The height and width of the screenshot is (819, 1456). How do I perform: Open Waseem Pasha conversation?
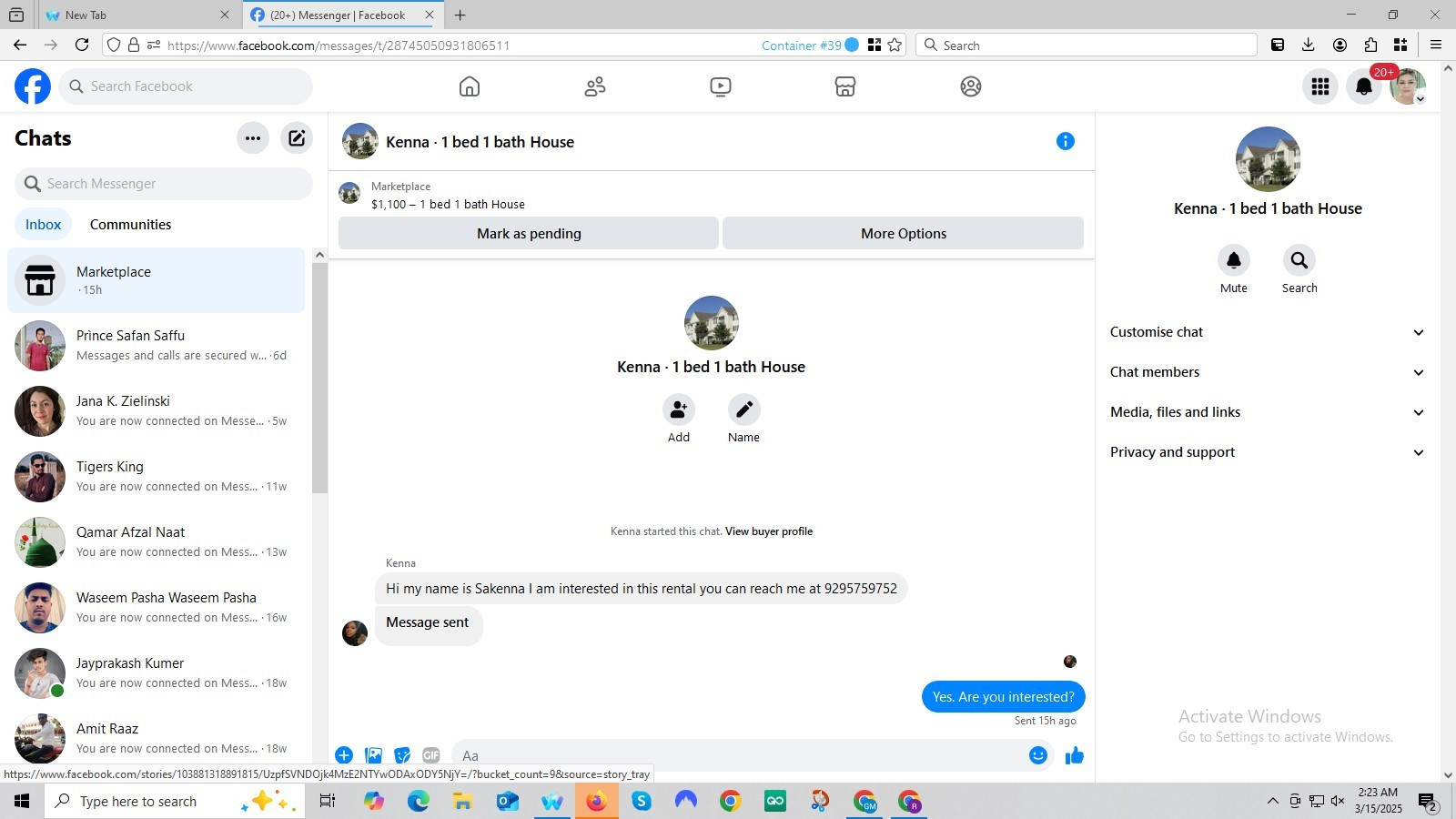[157, 608]
